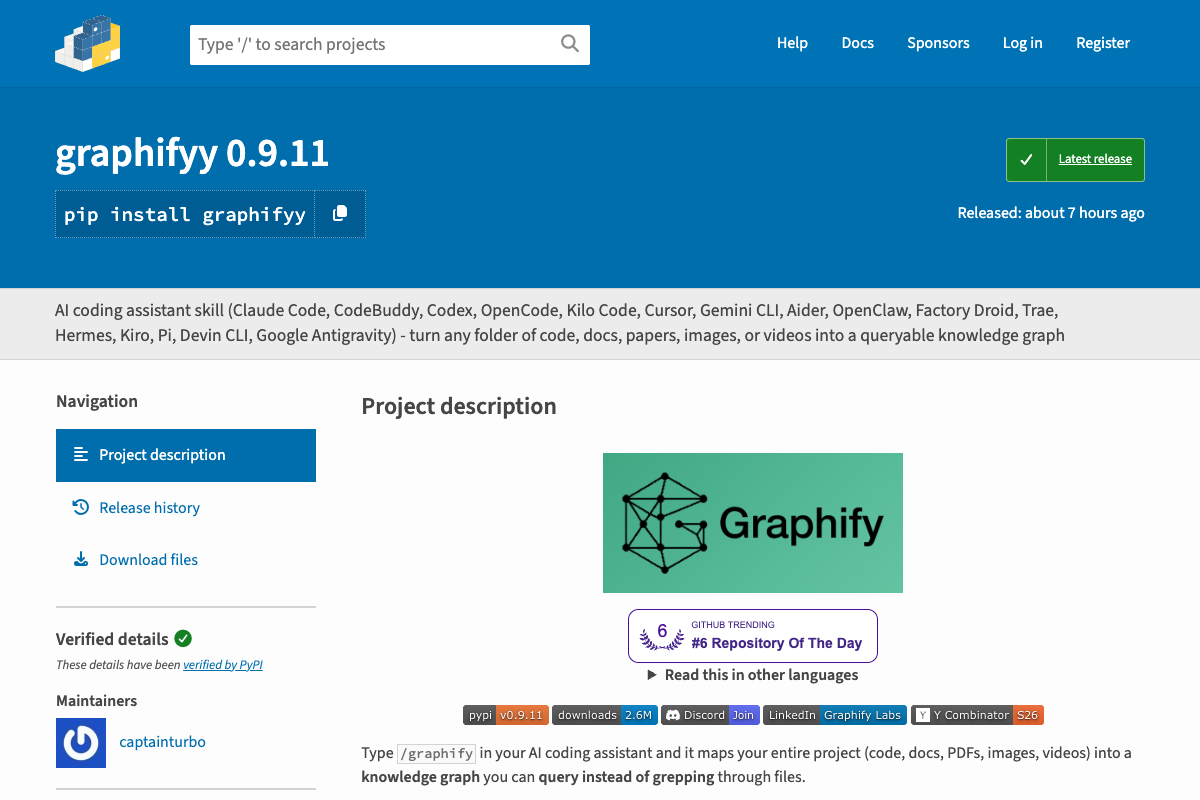
Task: Open the Docs page
Action: pyautogui.click(x=858, y=43)
